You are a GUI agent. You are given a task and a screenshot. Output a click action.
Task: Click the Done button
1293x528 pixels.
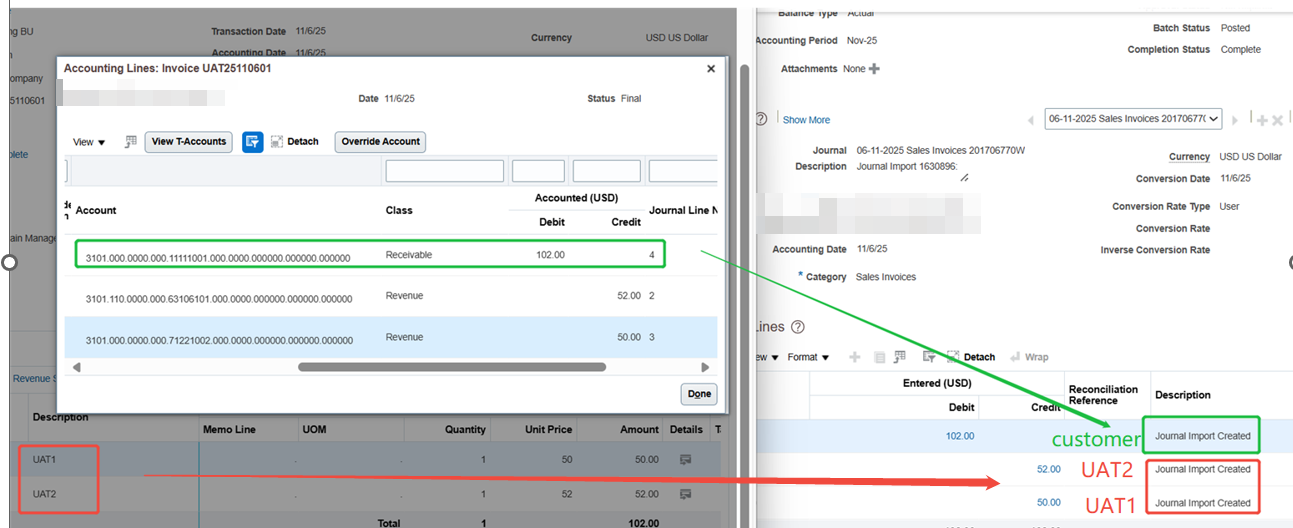[699, 394]
